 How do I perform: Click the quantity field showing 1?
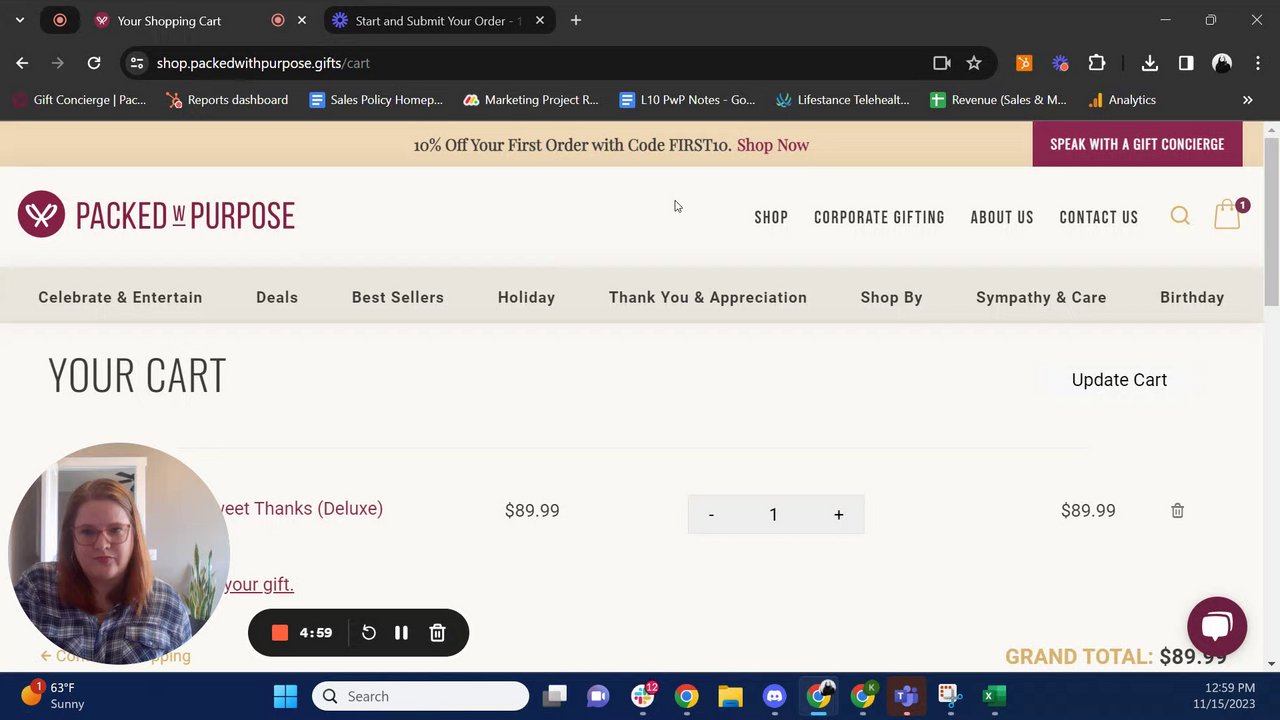(773, 514)
